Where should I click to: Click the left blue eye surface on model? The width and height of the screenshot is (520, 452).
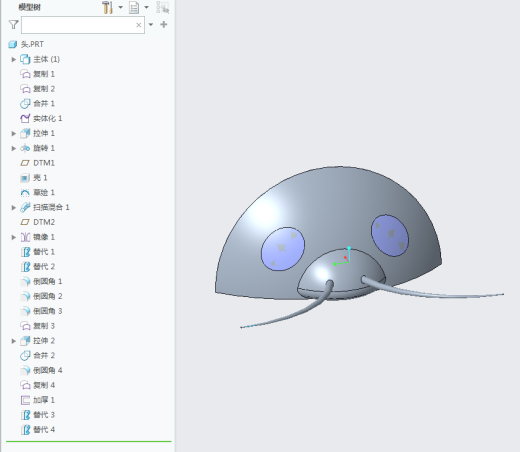click(283, 249)
